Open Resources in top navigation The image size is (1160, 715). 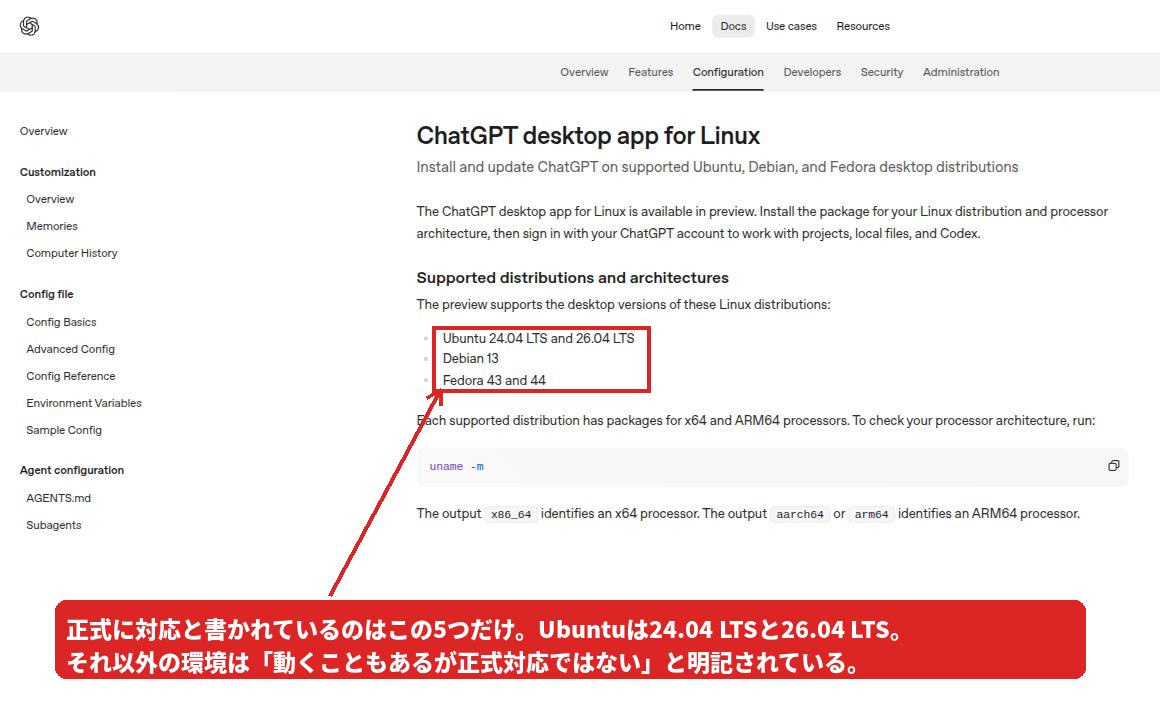[863, 26]
